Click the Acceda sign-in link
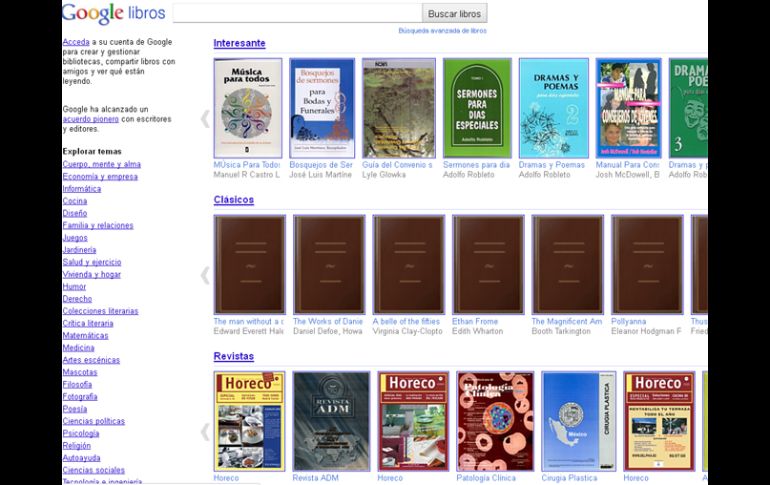 click(76, 42)
